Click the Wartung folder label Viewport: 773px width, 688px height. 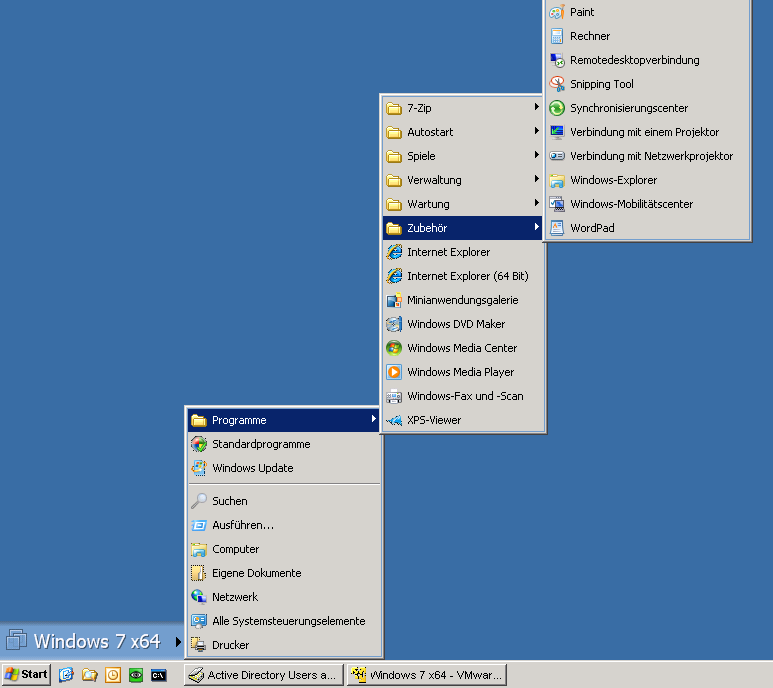pyautogui.click(x=428, y=204)
